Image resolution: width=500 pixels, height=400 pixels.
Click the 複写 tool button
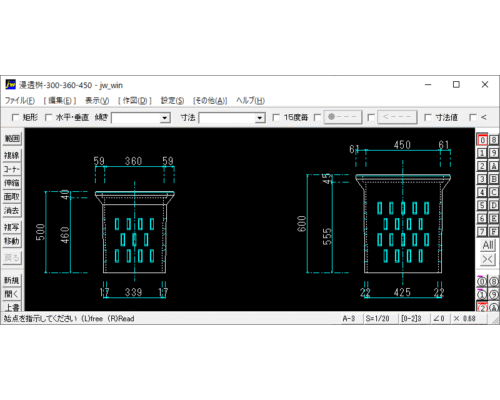click(x=12, y=227)
